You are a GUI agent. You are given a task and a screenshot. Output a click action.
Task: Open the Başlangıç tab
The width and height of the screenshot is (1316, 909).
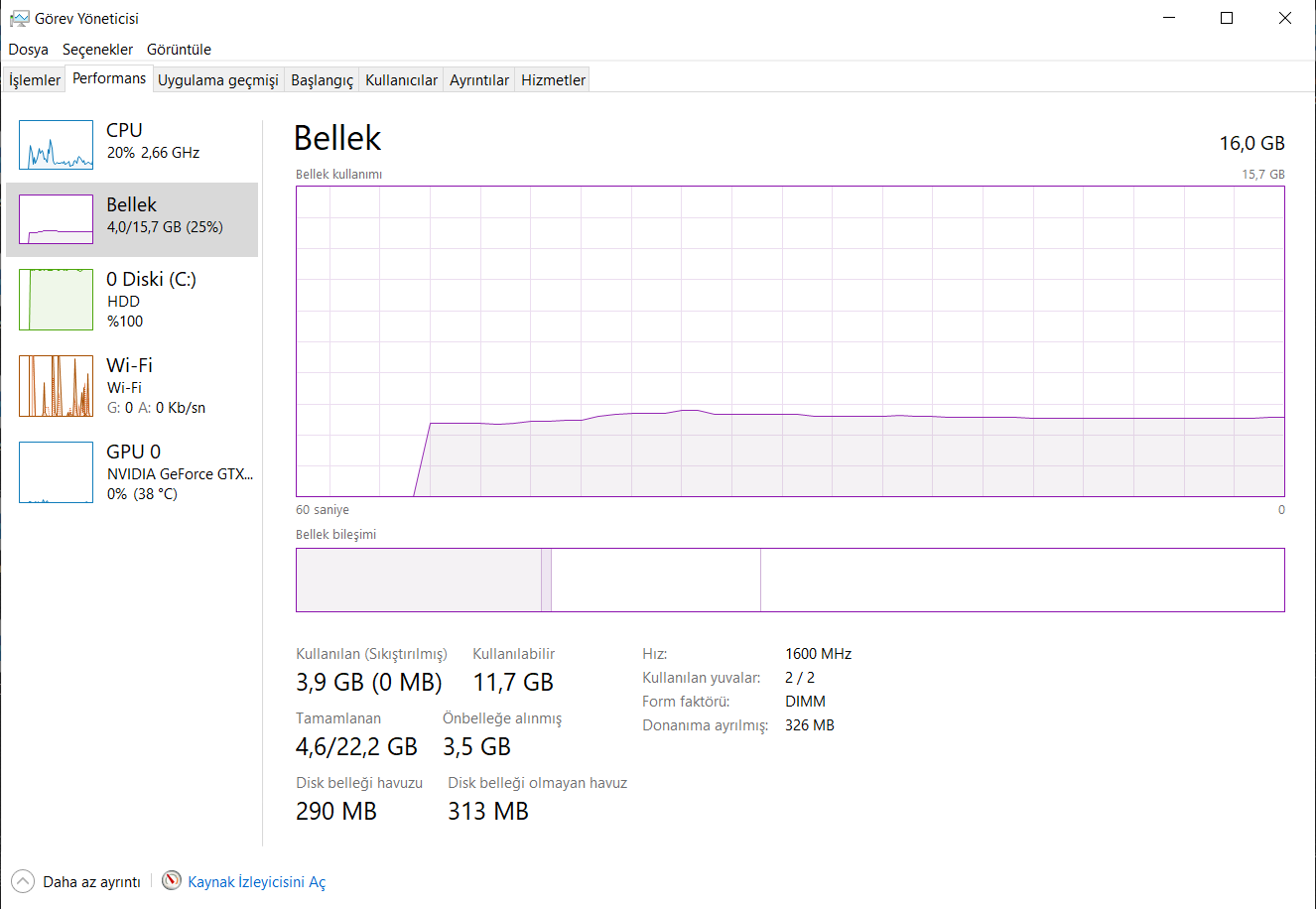click(x=322, y=80)
